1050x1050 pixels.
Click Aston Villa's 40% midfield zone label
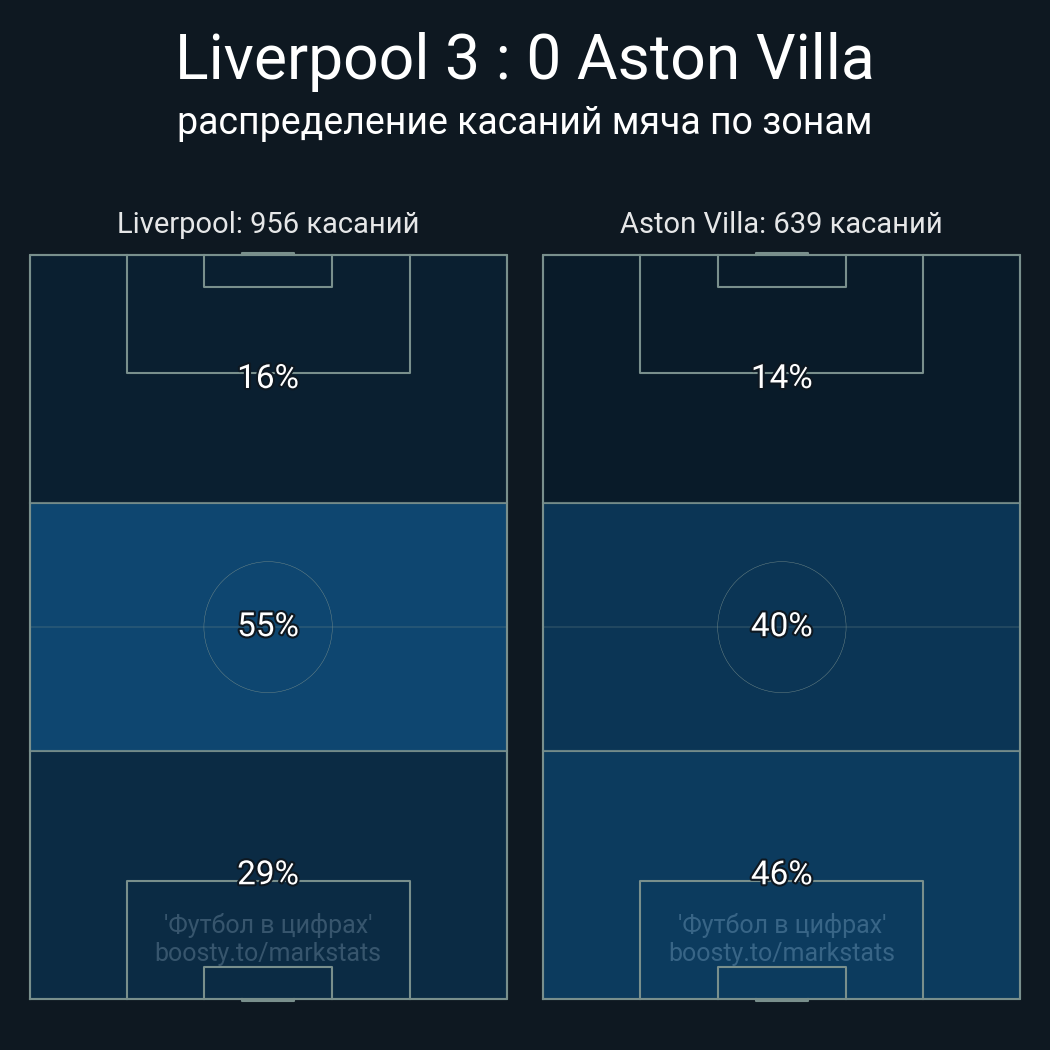(781, 625)
